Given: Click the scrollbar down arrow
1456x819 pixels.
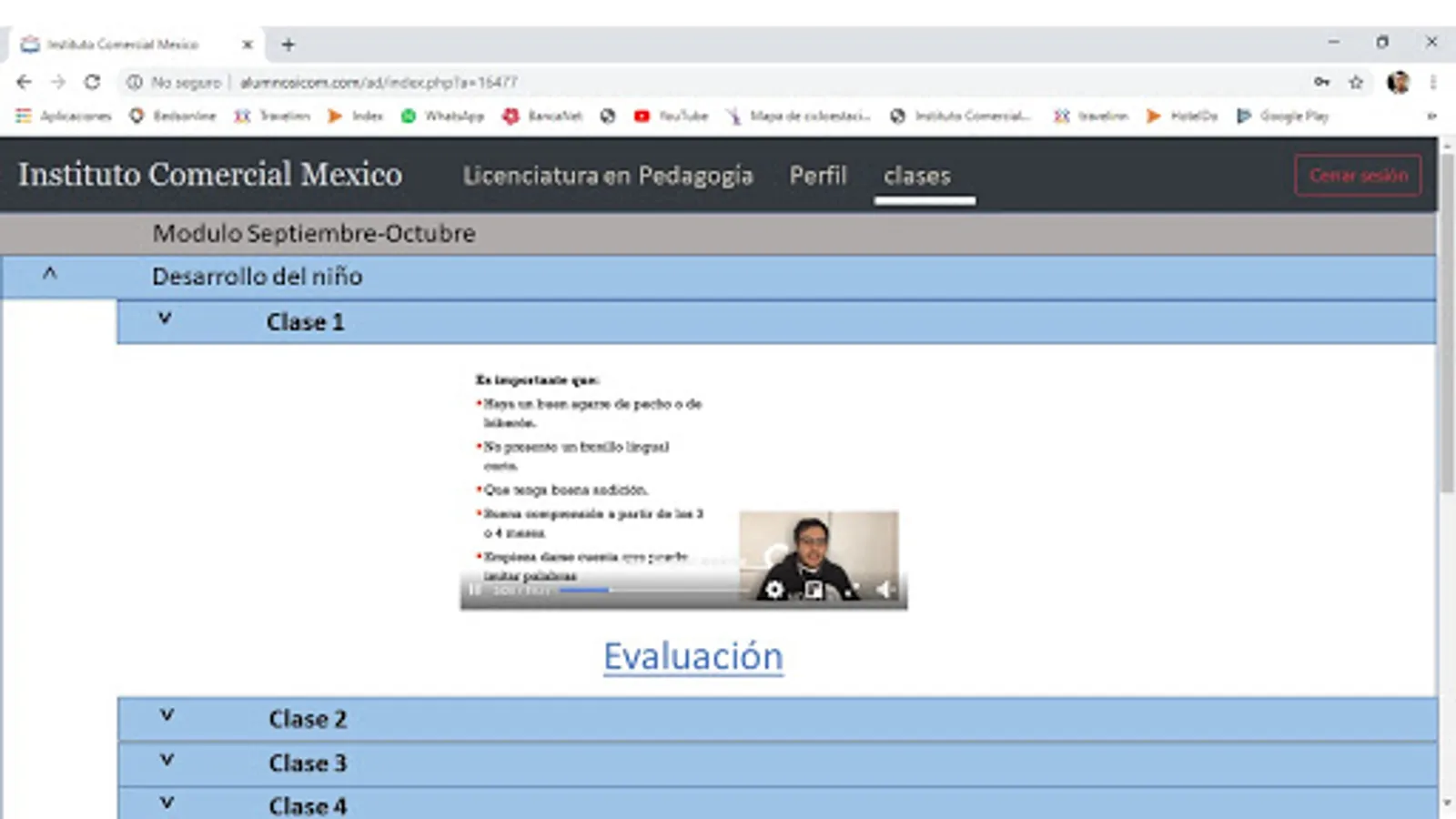Looking at the screenshot, I should click(1447, 803).
